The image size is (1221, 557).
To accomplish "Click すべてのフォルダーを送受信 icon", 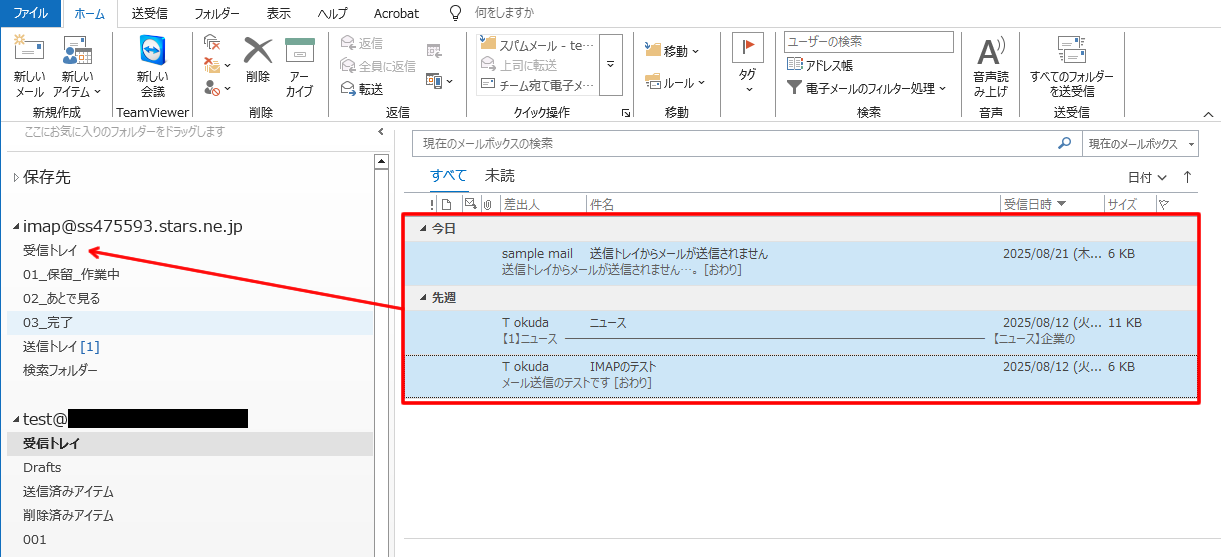I will click(1071, 52).
